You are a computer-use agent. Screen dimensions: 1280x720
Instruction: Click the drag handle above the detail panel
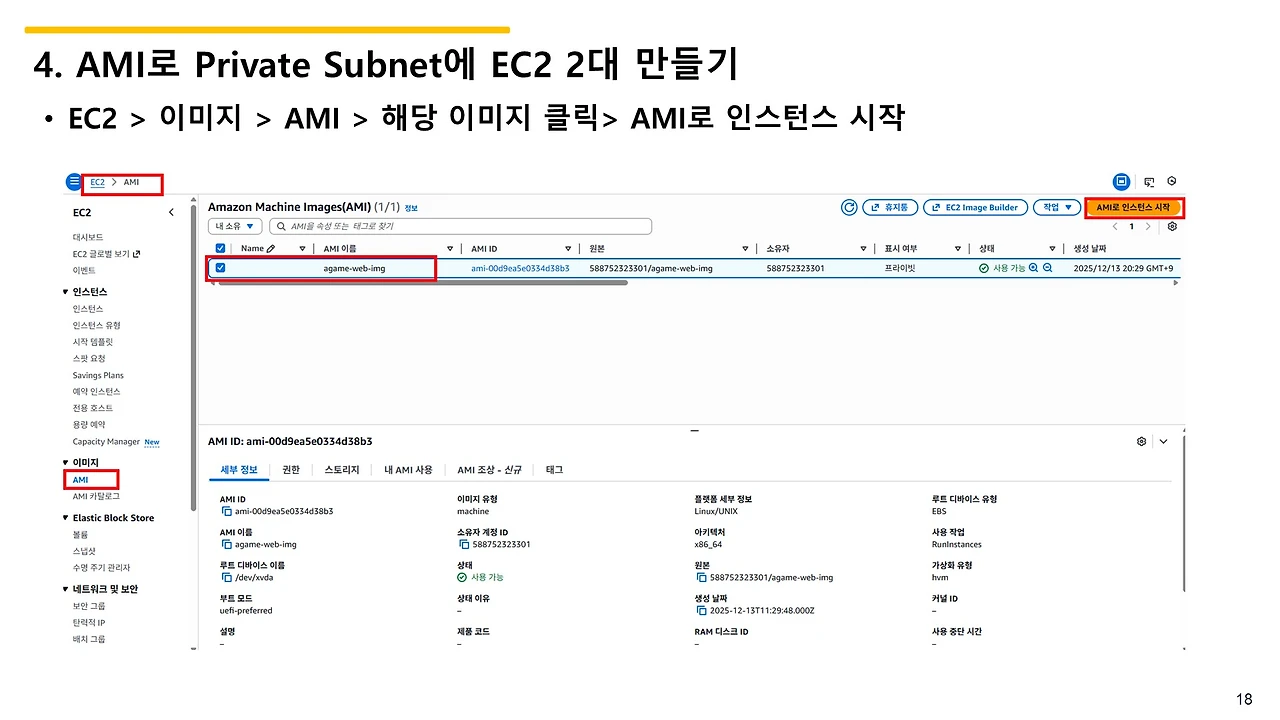[x=694, y=431]
